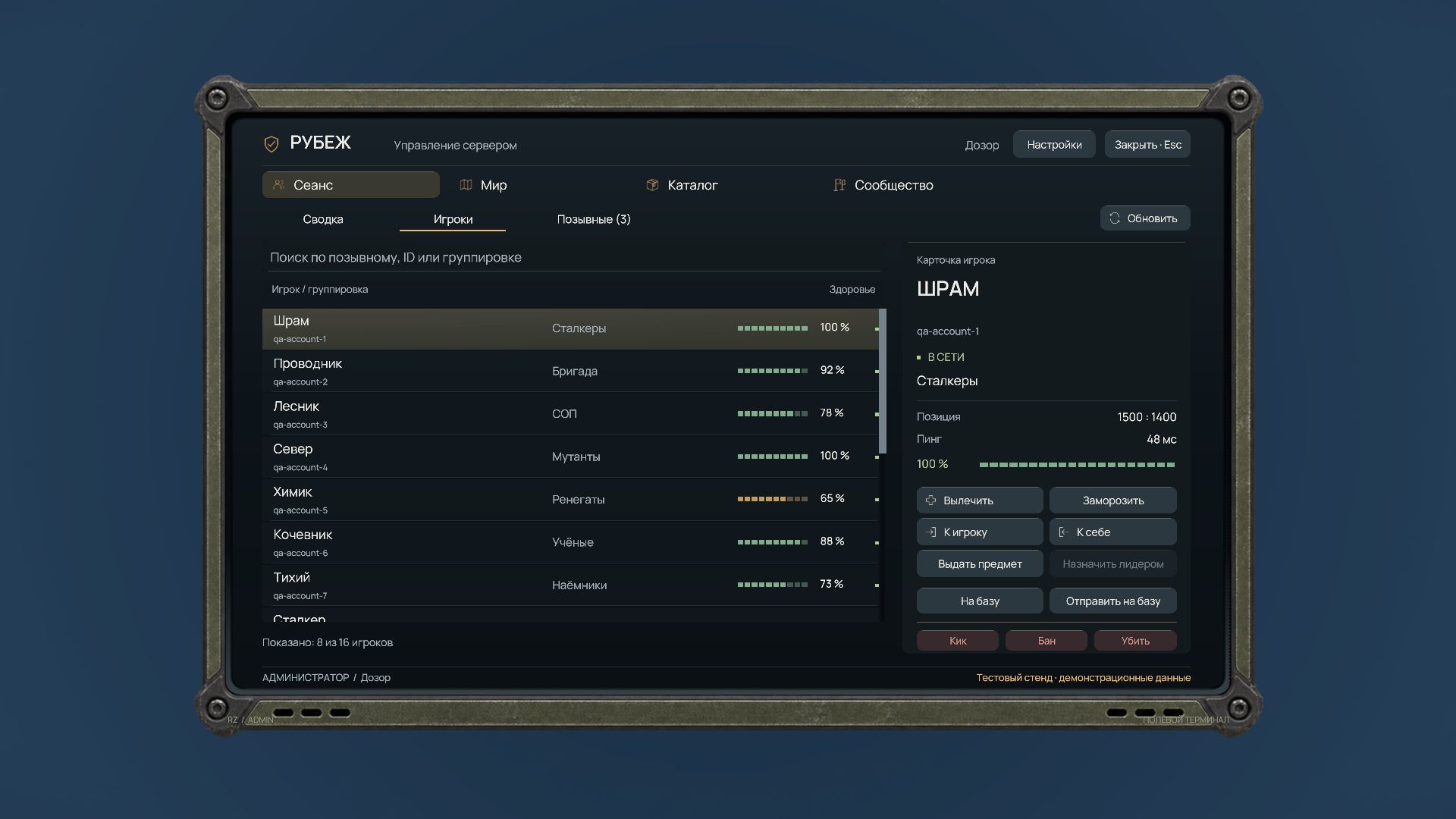
Task: Click the В СЕТИ status label
Action: [x=946, y=357]
